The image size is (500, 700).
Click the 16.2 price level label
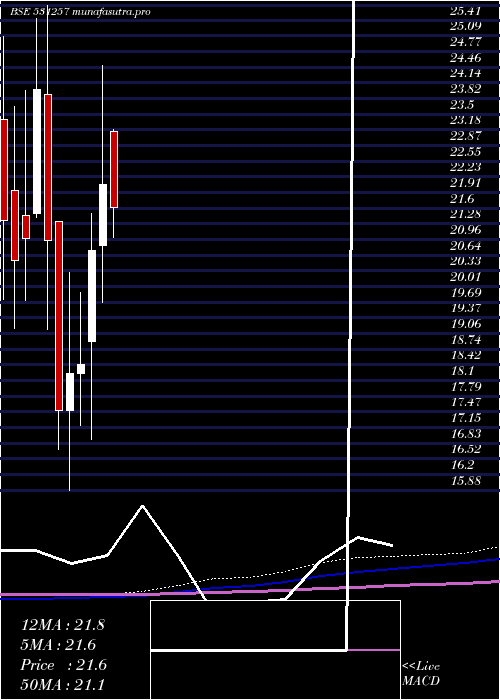click(462, 465)
